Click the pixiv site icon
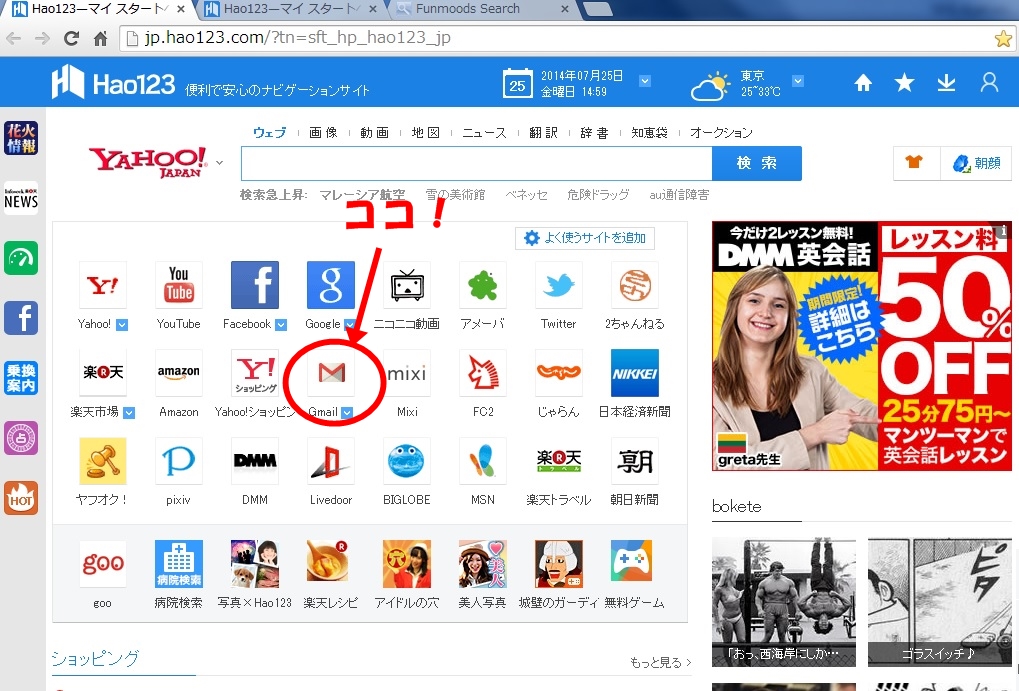Viewport: 1019px width, 691px height. coord(179,461)
